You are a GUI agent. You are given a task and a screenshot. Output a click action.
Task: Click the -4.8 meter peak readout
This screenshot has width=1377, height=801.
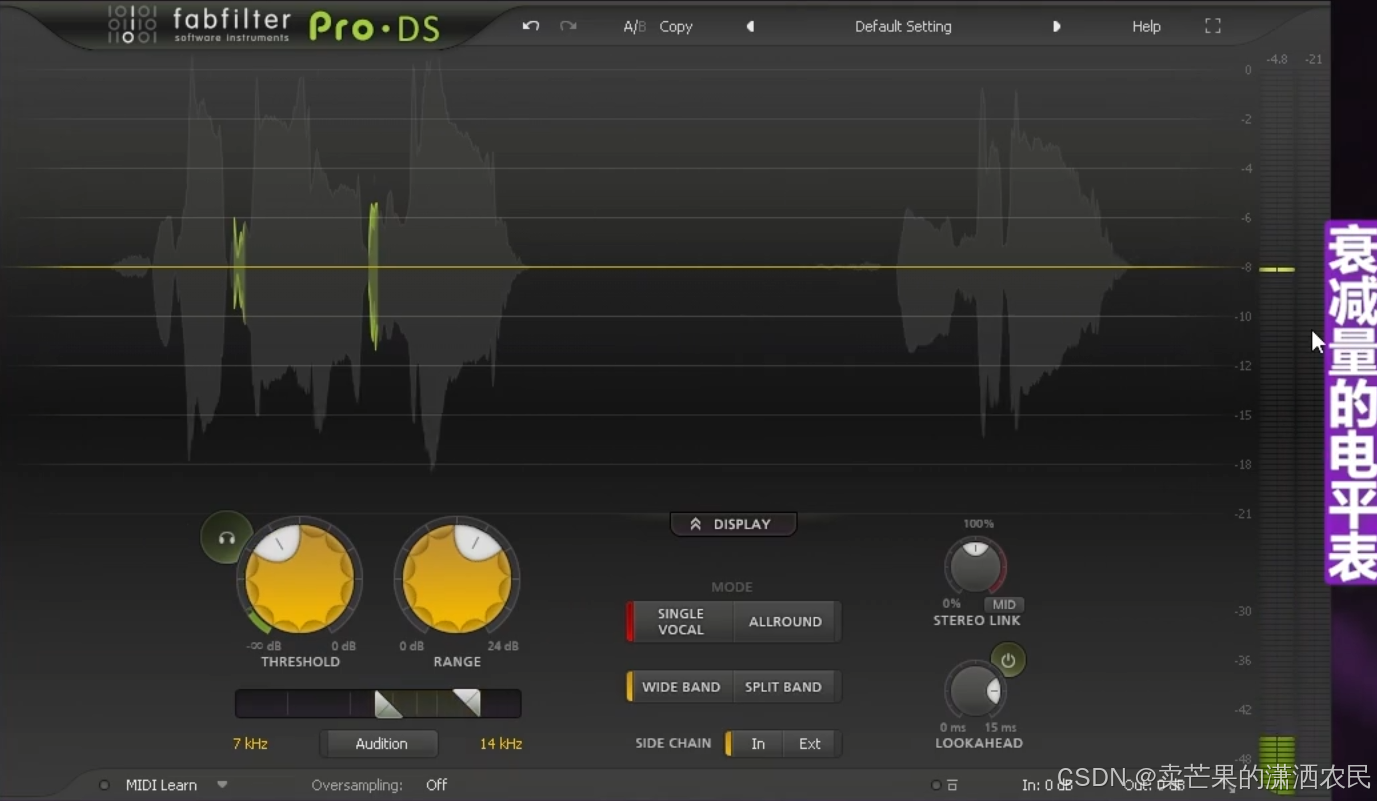1277,59
